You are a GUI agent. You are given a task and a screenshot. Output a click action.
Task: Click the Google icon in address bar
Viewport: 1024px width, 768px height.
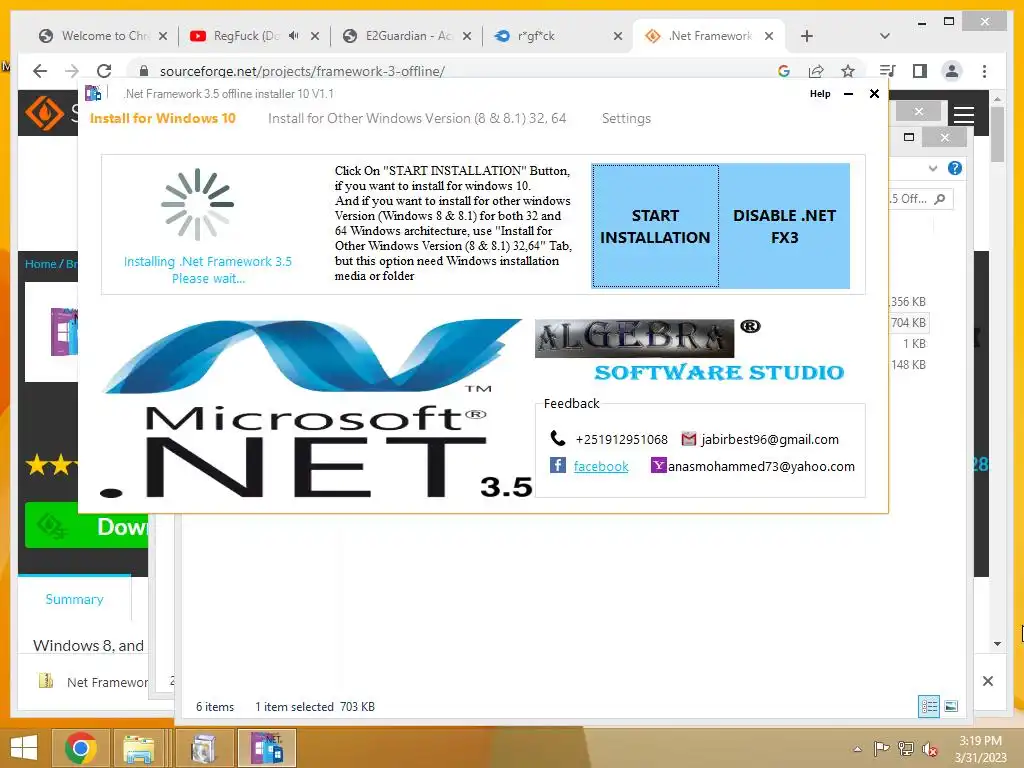click(784, 71)
